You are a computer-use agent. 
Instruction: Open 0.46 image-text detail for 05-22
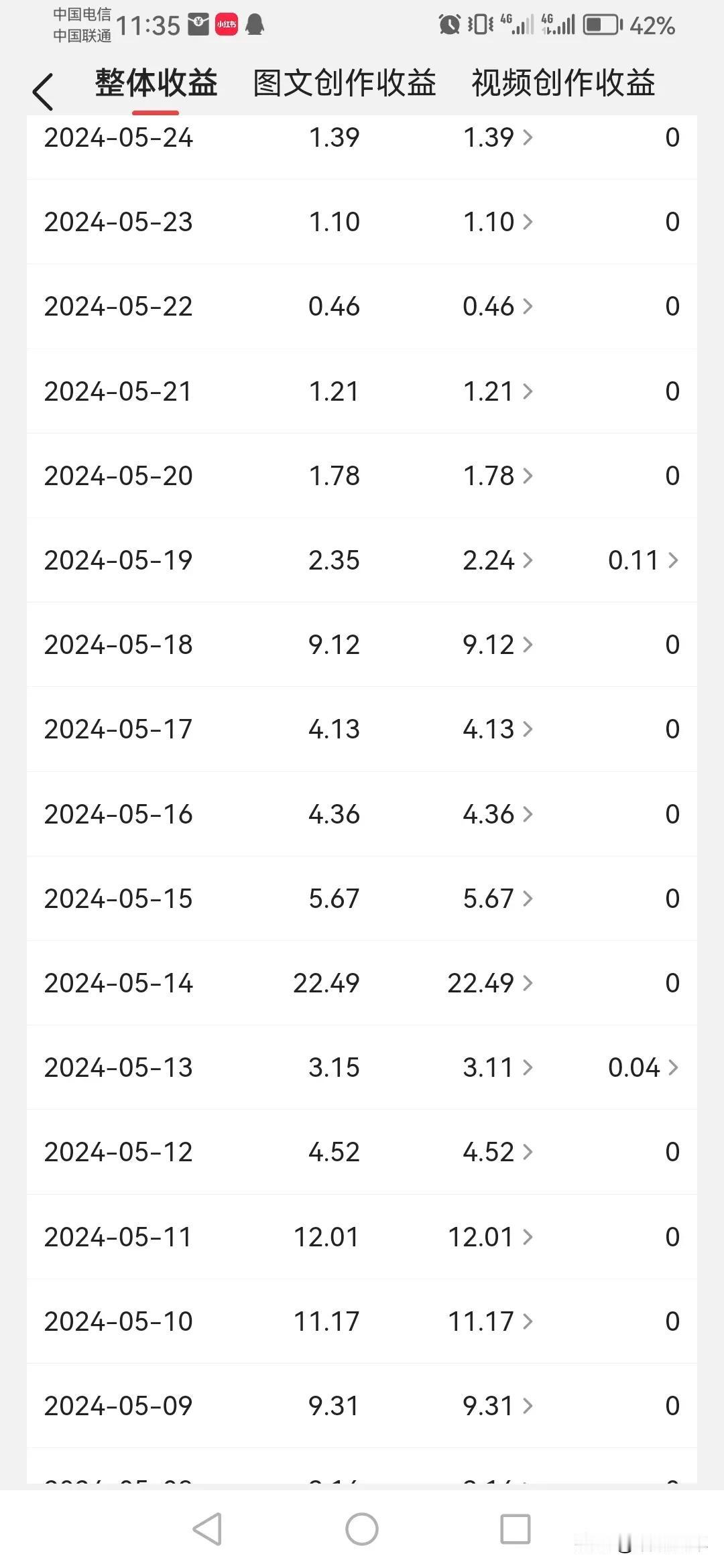(x=497, y=306)
